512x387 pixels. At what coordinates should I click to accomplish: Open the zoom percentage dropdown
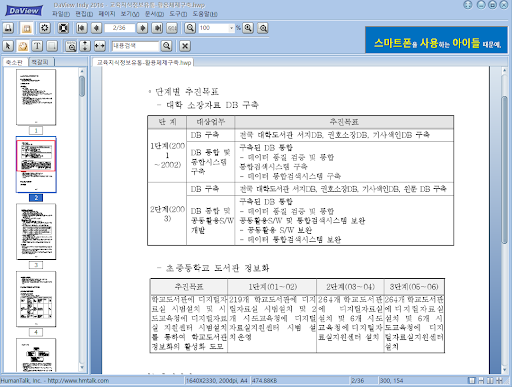pyautogui.click(x=231, y=28)
